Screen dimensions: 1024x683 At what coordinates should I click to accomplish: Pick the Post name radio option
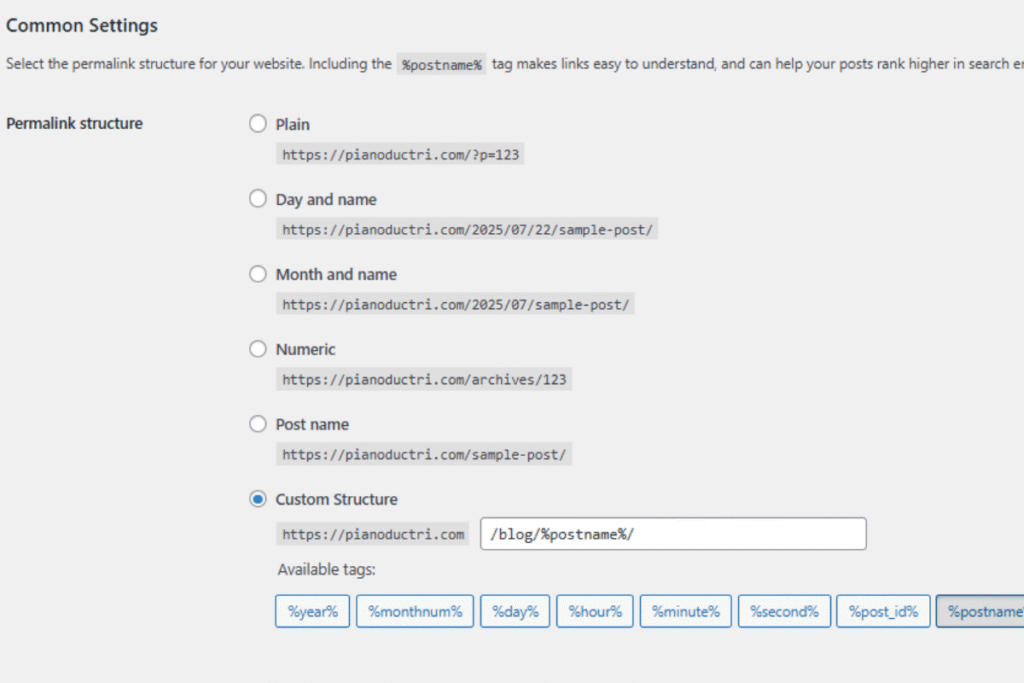pyautogui.click(x=258, y=424)
